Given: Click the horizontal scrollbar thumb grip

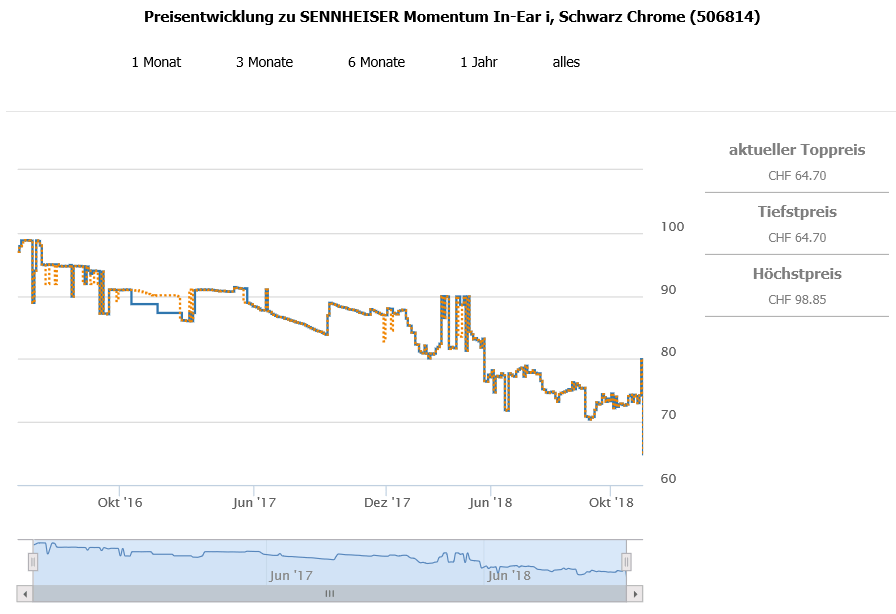Looking at the screenshot, I should 330,594.
